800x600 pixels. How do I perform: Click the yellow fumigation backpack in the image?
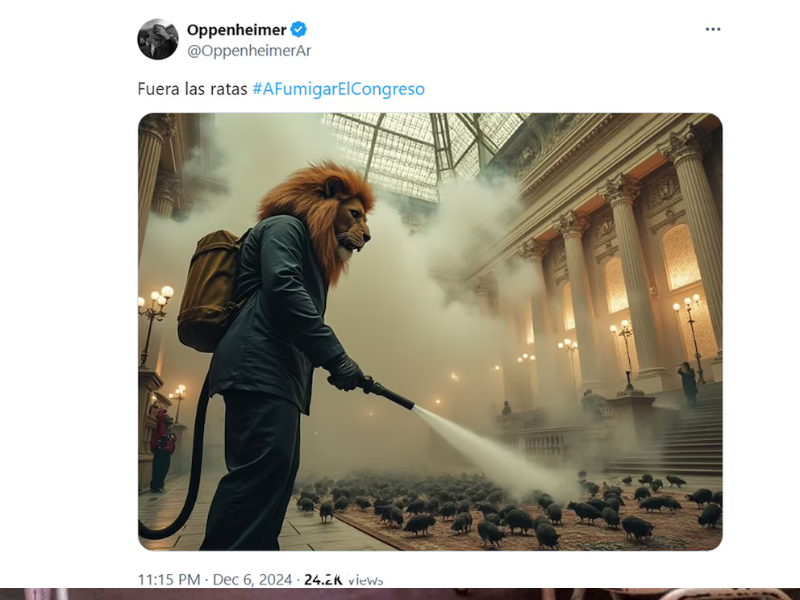pyautogui.click(x=212, y=291)
